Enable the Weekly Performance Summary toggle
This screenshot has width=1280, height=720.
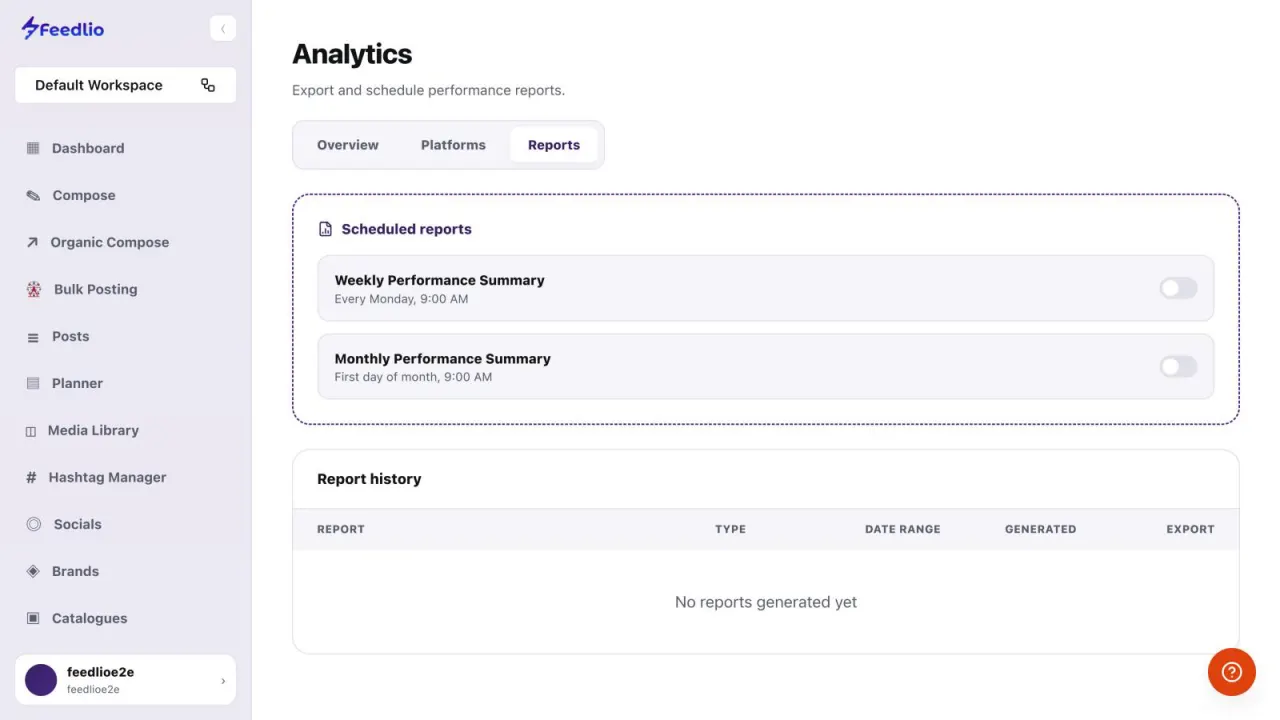tap(1178, 288)
